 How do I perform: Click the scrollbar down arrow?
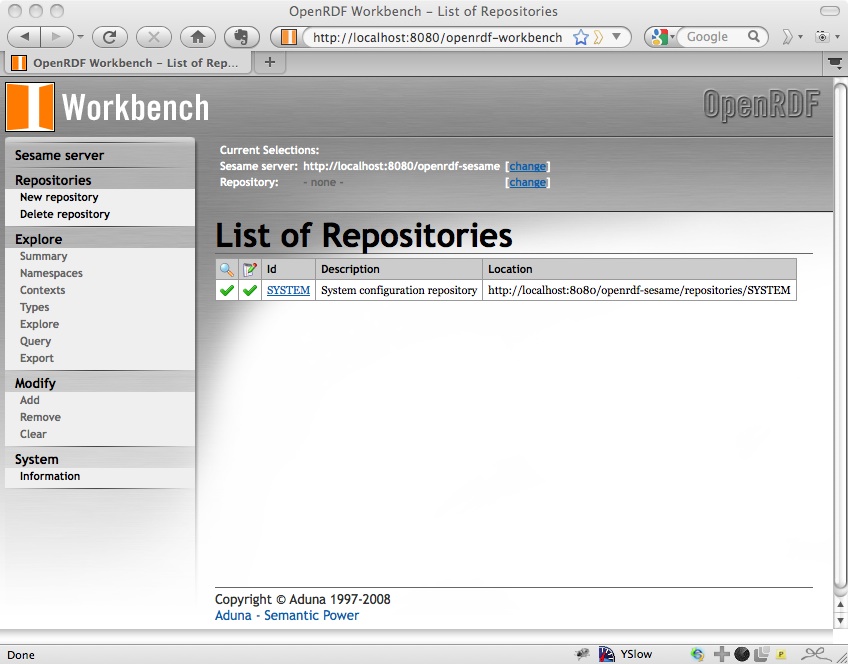pos(840,620)
